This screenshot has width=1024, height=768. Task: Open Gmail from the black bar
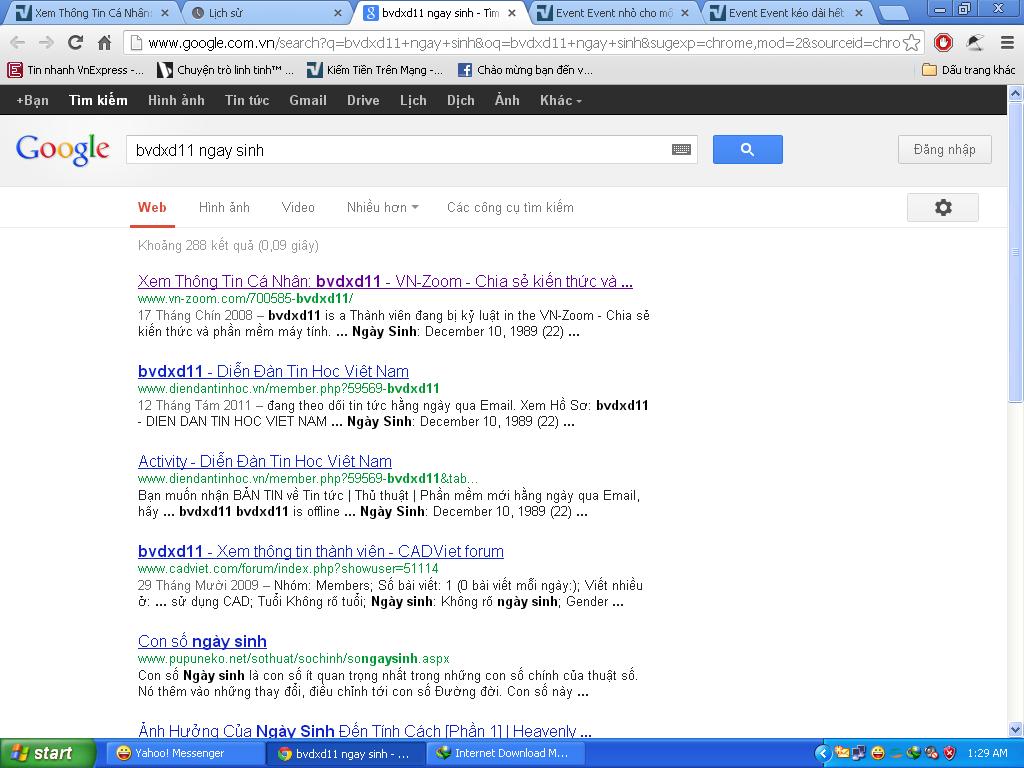click(x=308, y=100)
